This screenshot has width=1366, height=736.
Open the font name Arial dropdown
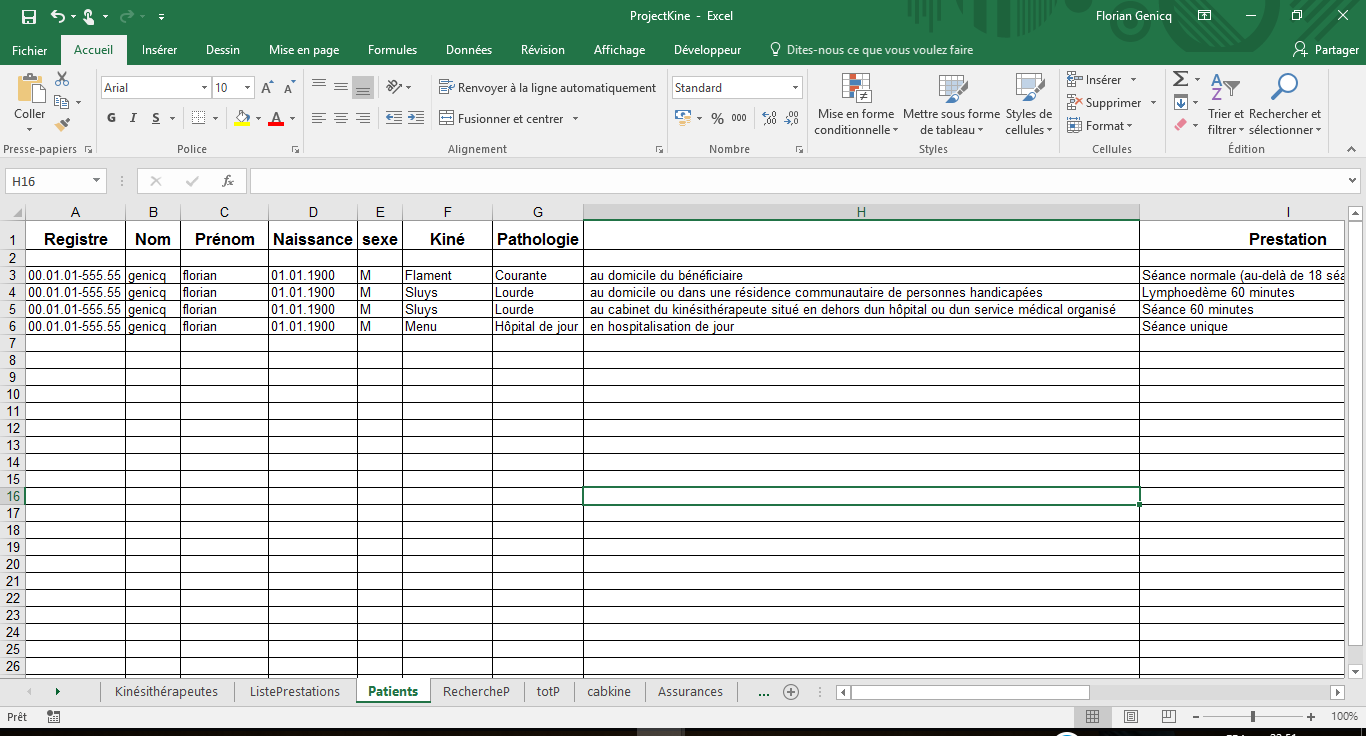204,88
